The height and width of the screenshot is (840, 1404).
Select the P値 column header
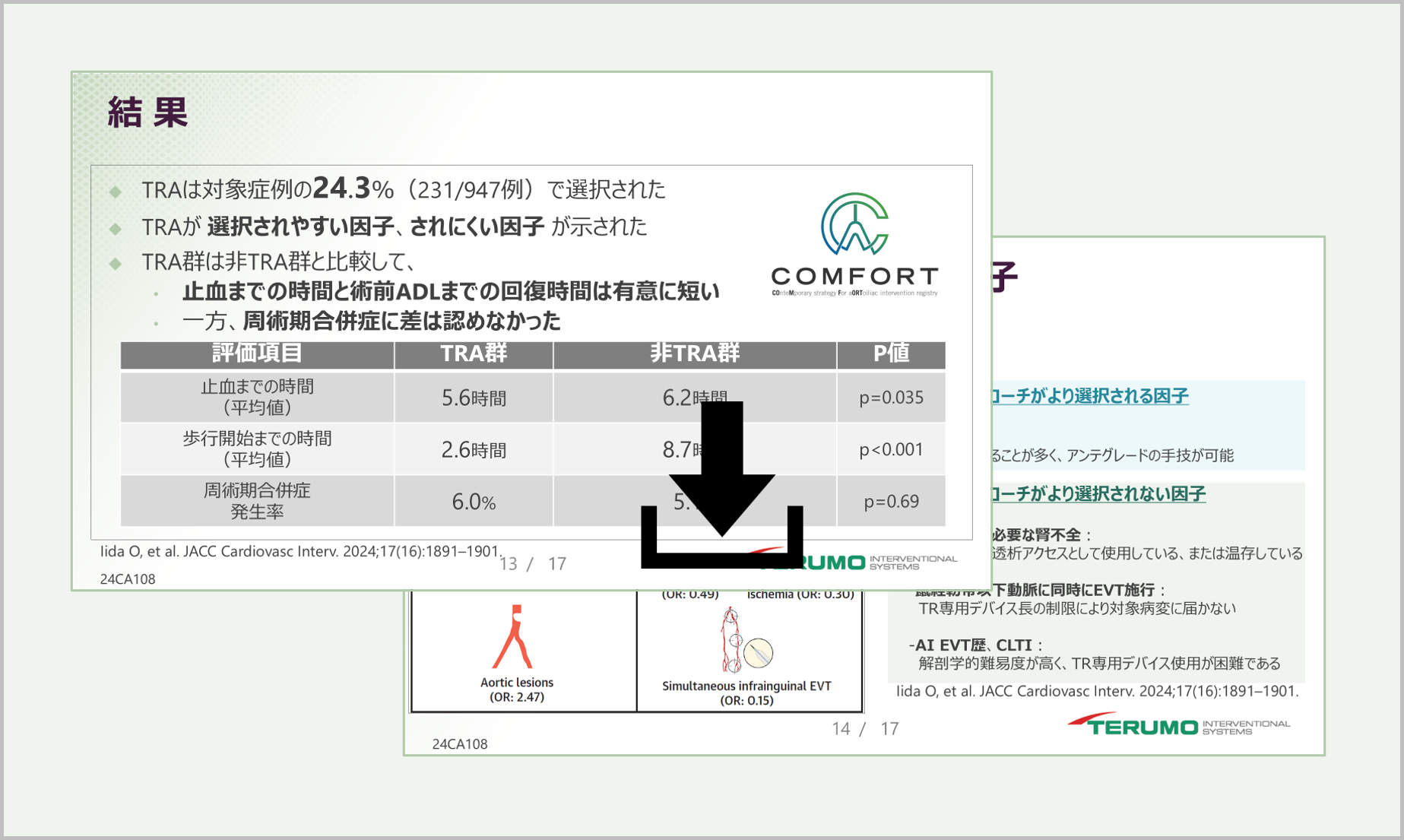tap(891, 354)
